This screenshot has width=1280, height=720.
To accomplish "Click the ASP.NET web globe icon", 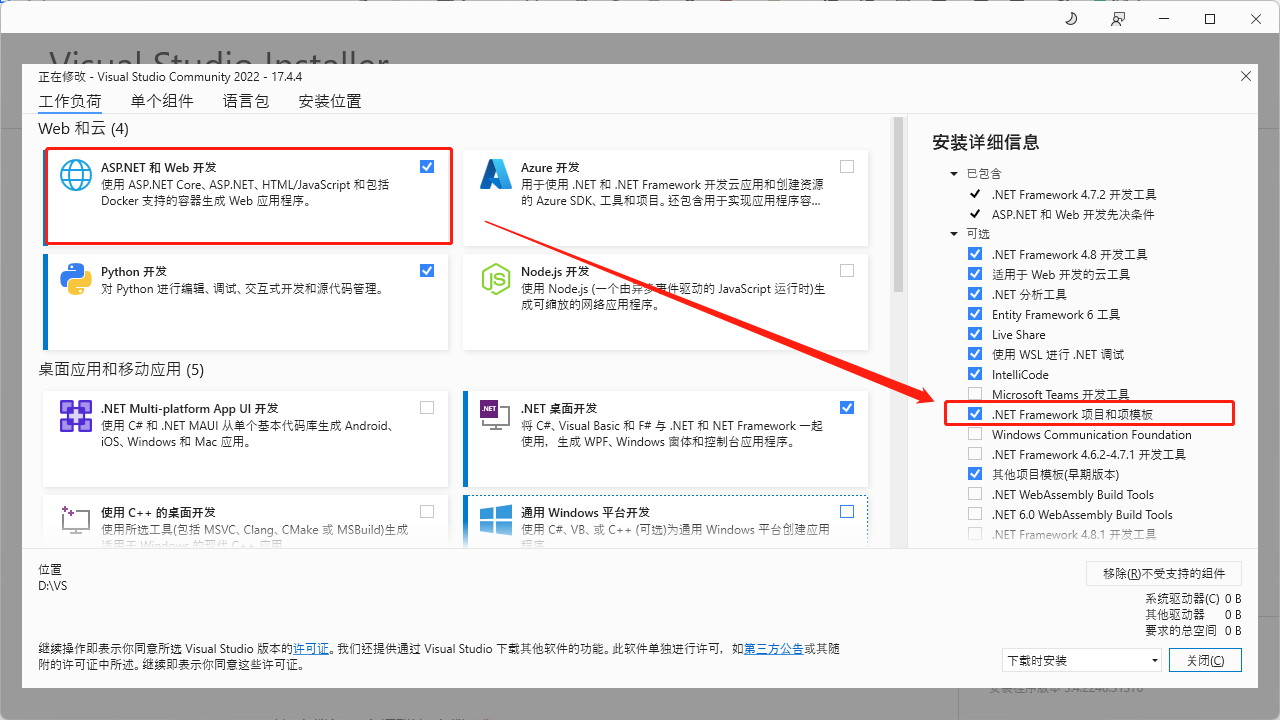I will tap(76, 174).
